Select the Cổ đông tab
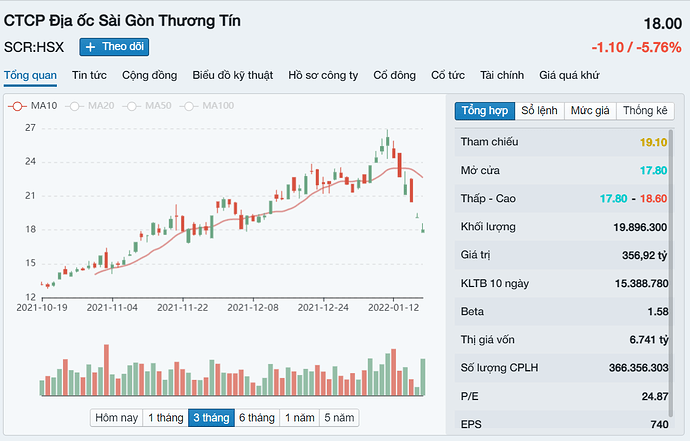 point(394,75)
